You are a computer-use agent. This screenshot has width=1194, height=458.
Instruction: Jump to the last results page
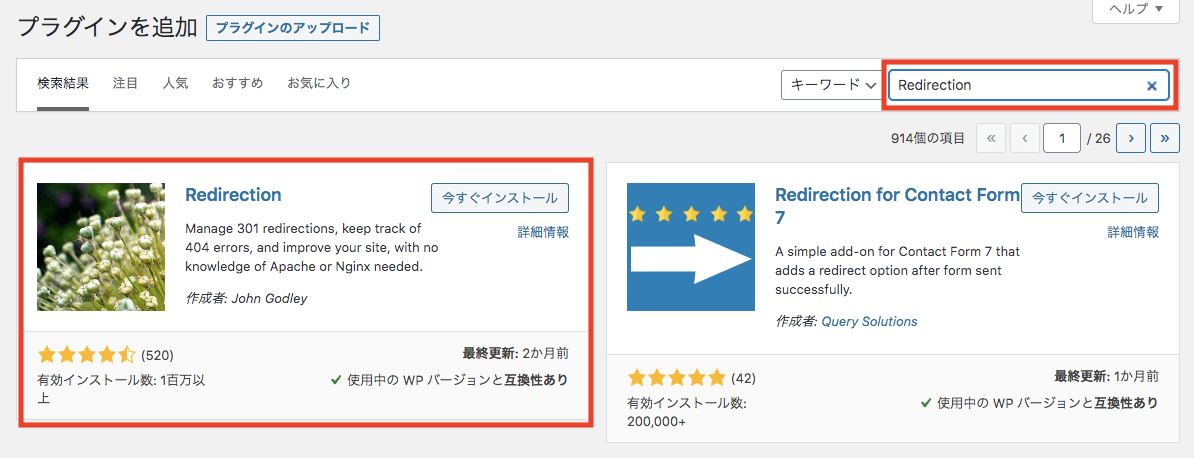point(1165,138)
